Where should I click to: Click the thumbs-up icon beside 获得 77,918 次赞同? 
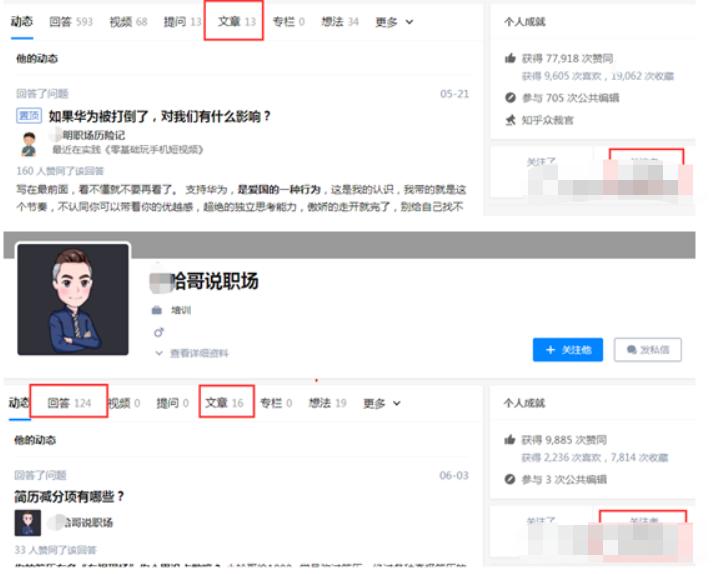pyautogui.click(x=510, y=58)
